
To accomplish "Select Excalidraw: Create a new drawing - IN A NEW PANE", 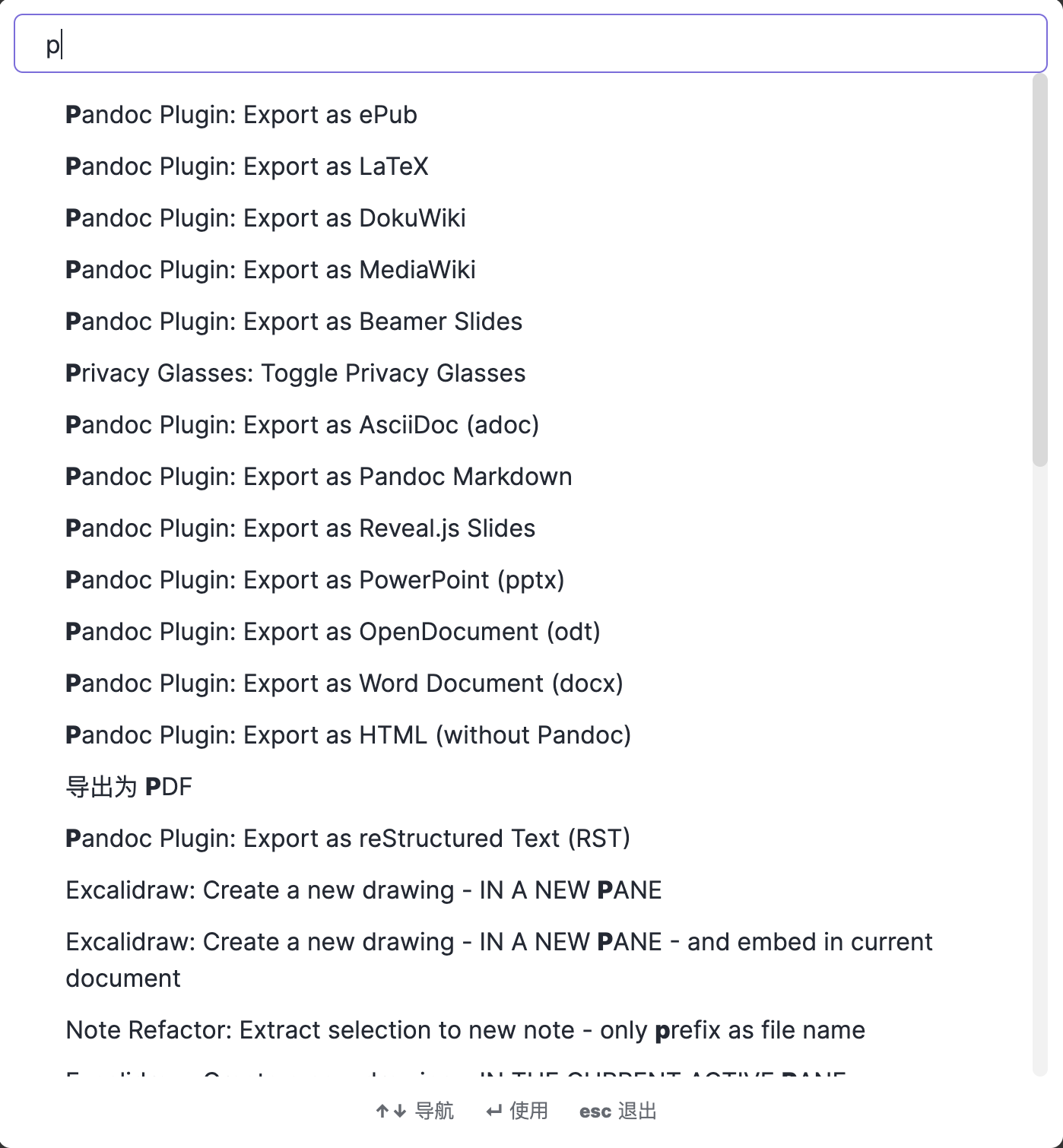I will pyautogui.click(x=363, y=890).
